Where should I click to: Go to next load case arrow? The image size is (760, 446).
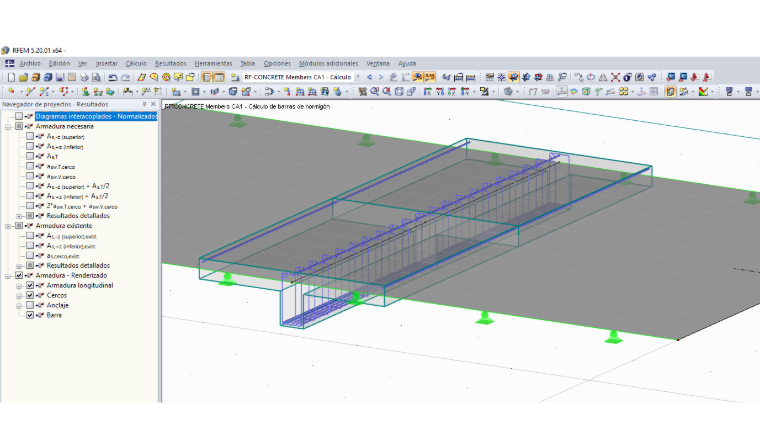[x=381, y=77]
